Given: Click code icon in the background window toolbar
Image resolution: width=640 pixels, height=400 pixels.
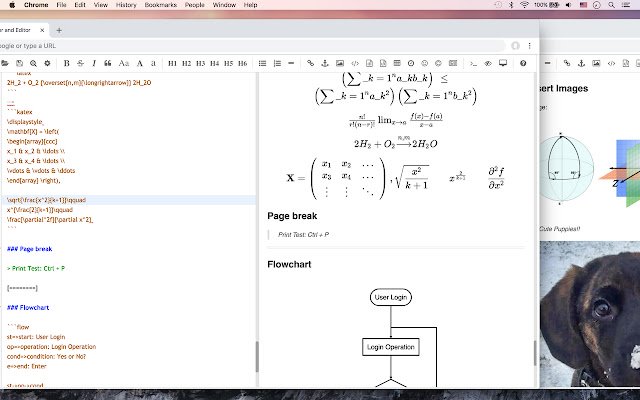Looking at the screenshot, I should tap(611, 63).
